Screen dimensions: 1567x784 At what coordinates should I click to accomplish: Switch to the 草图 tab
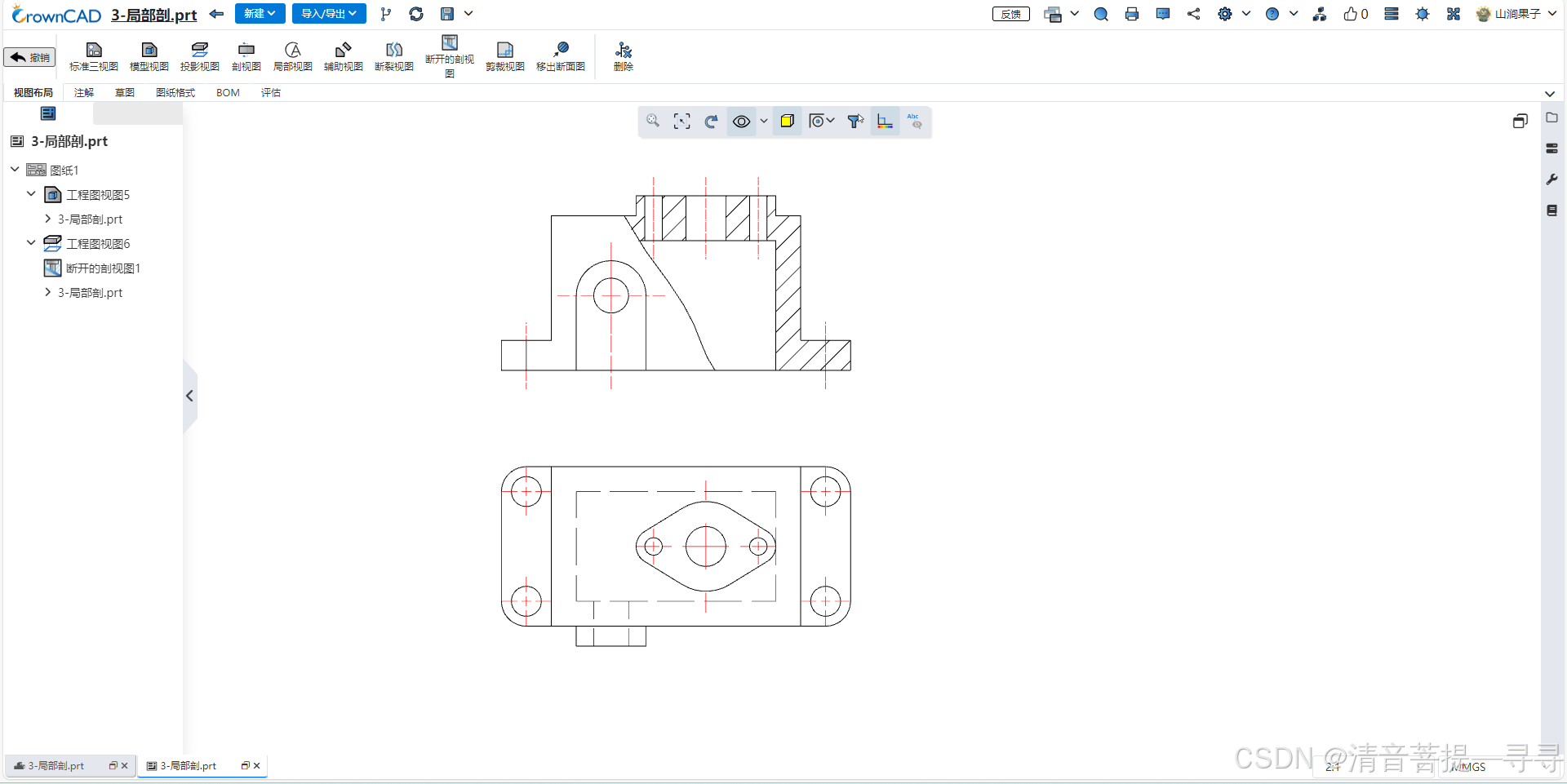click(125, 93)
